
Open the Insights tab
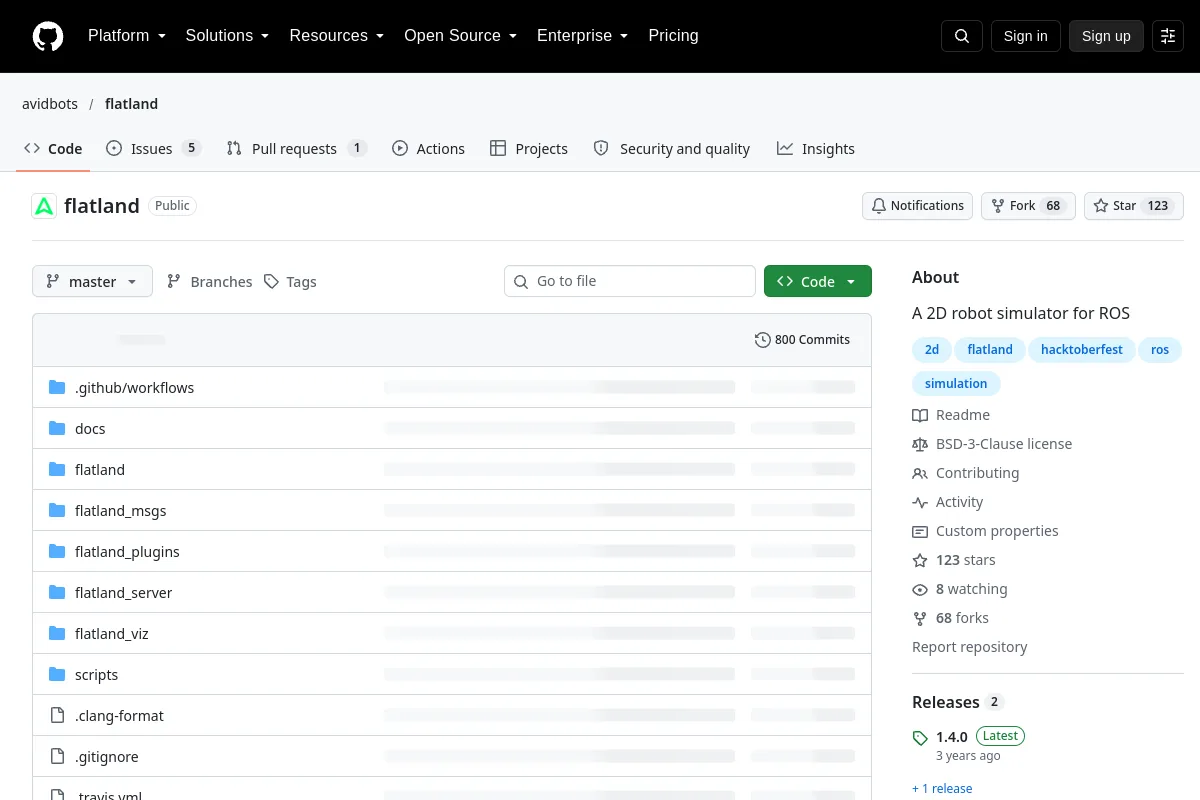(x=816, y=149)
